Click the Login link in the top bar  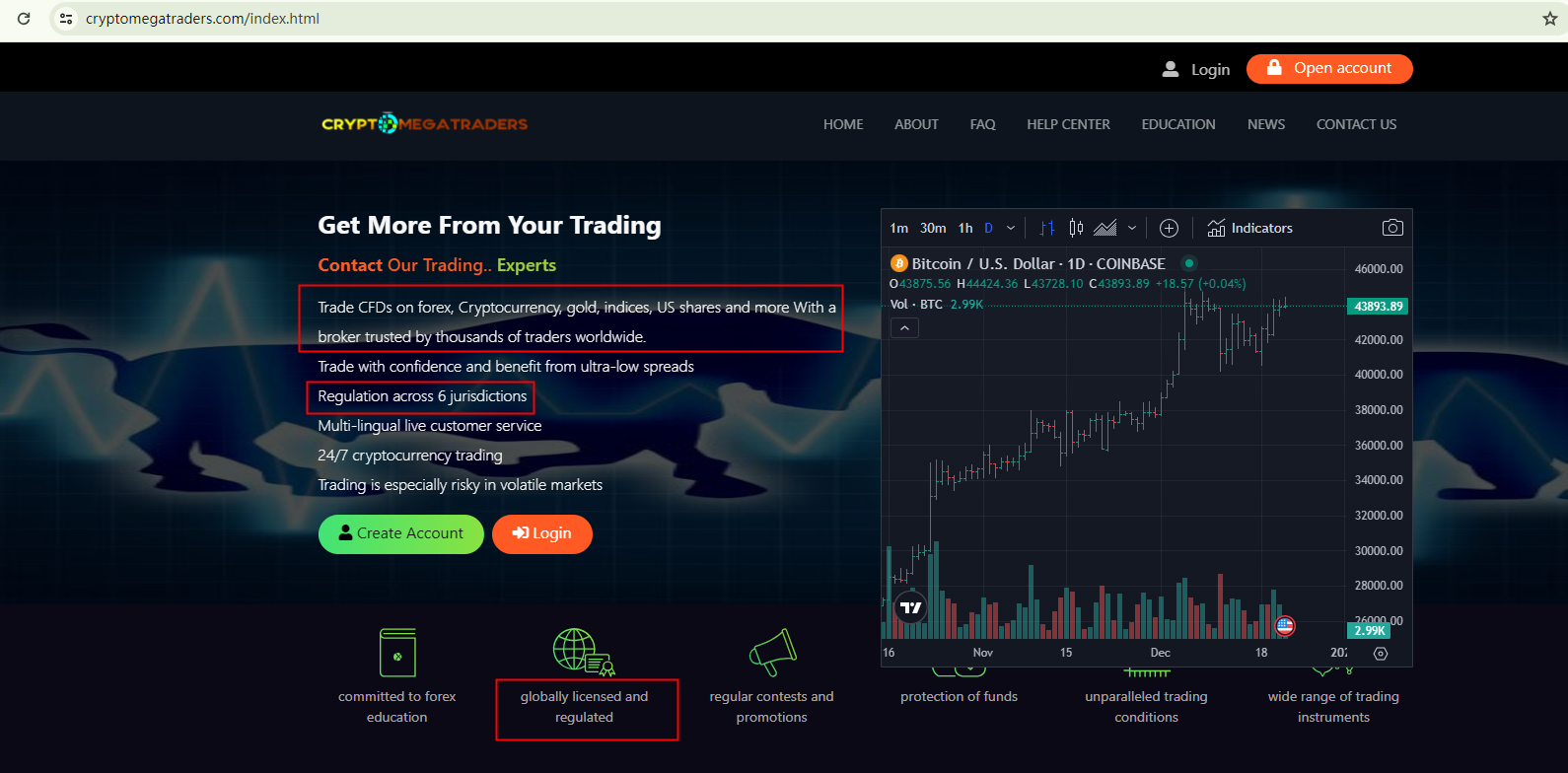(1196, 69)
